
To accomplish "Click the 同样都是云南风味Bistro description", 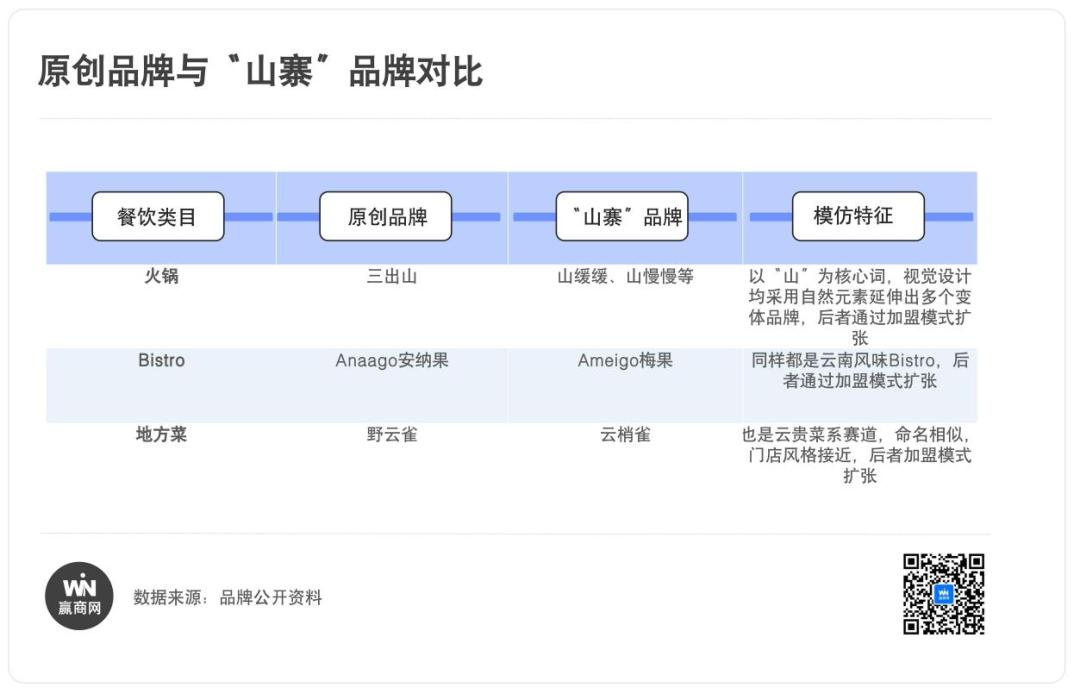I will point(860,371).
